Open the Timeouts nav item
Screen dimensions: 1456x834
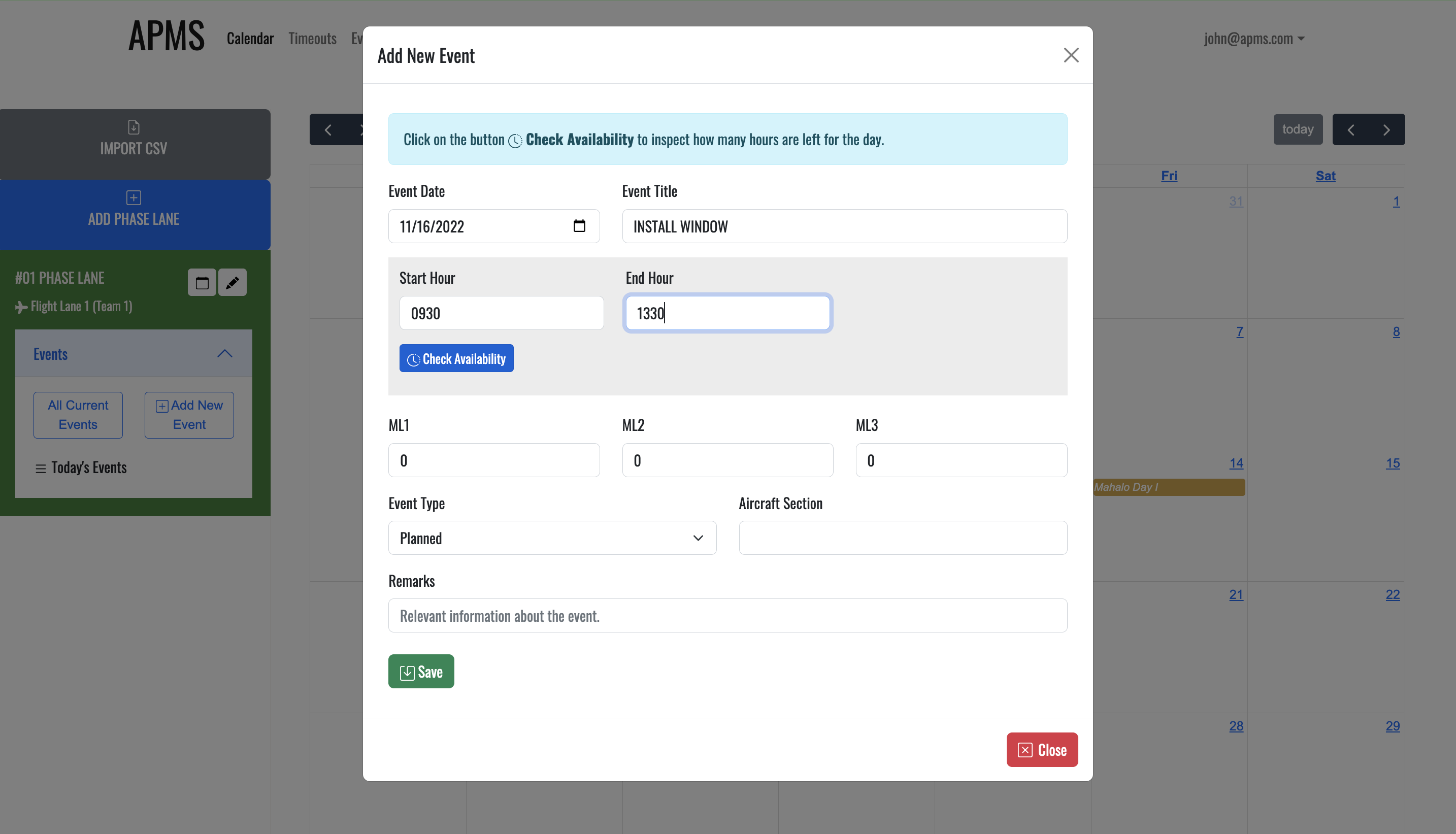[312, 39]
